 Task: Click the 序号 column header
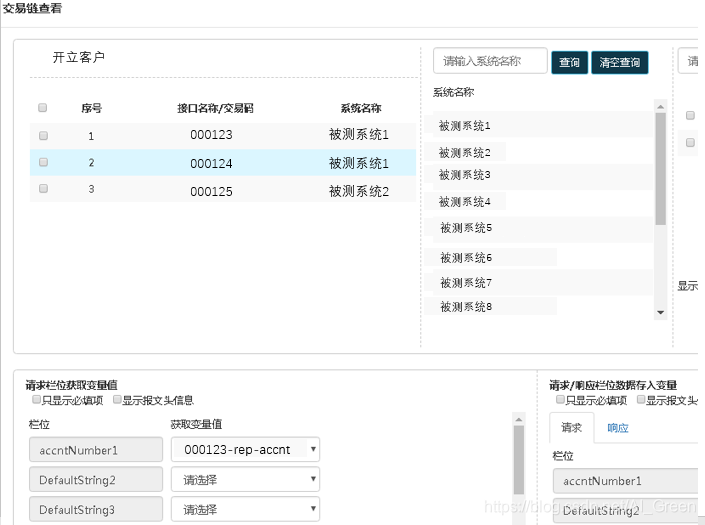92,108
